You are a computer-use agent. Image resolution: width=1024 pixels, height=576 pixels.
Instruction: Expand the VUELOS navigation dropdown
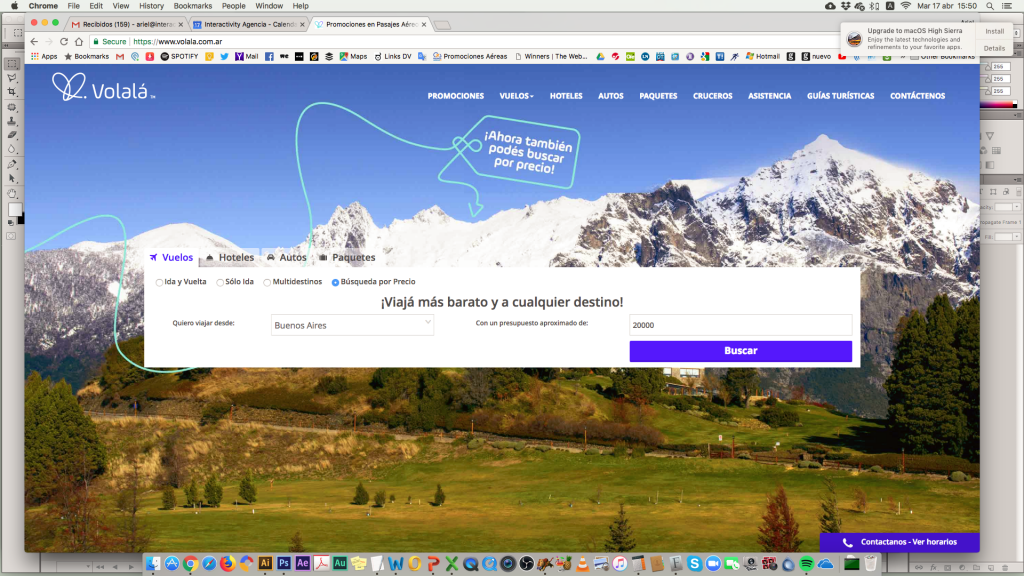[x=515, y=96]
